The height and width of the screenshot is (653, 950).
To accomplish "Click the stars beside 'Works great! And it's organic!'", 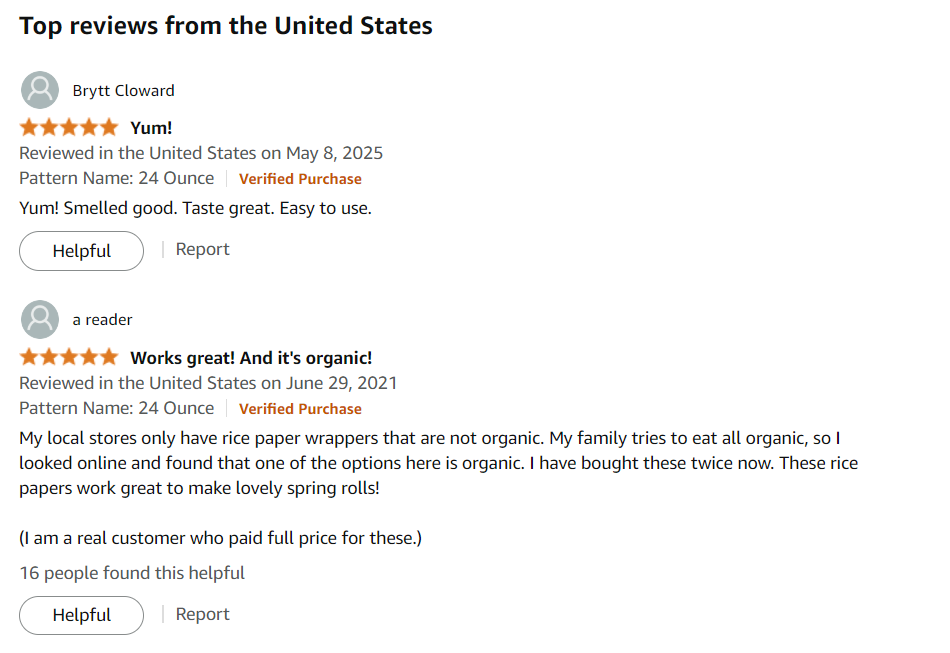I will click(x=68, y=358).
